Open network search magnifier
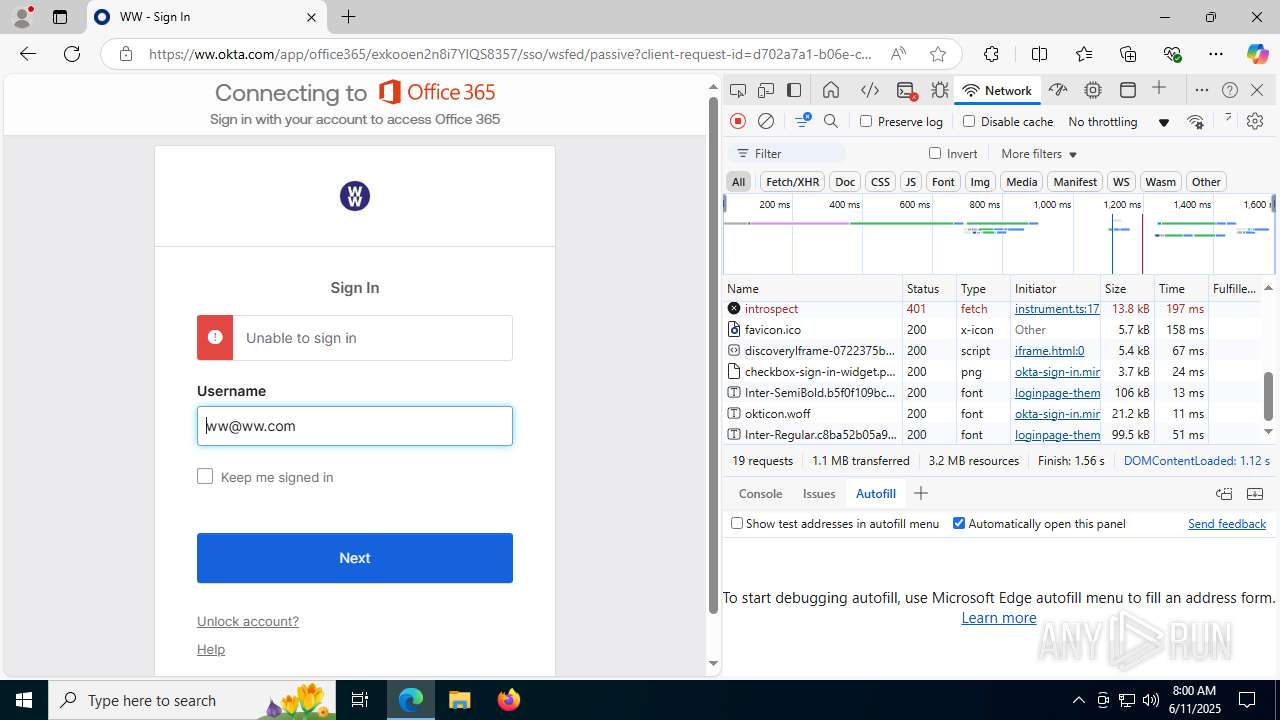Viewport: 1280px width, 720px height. (x=831, y=121)
